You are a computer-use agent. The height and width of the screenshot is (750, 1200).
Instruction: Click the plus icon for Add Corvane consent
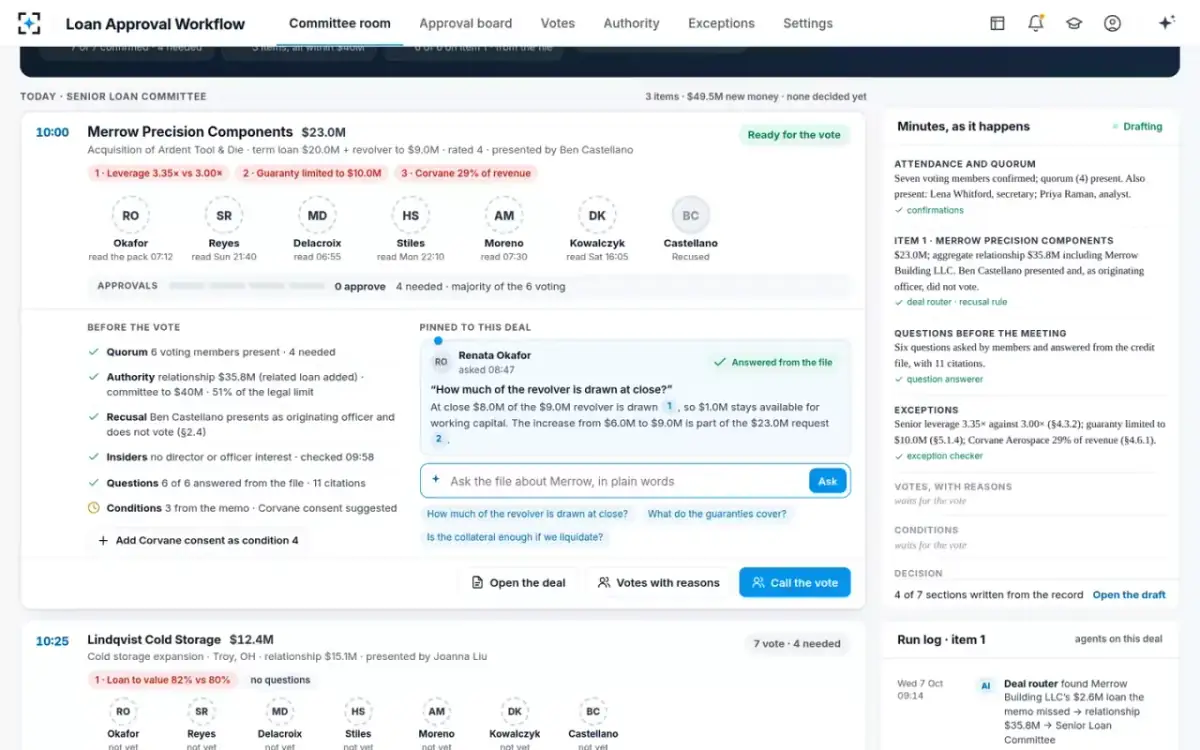pyautogui.click(x=103, y=540)
